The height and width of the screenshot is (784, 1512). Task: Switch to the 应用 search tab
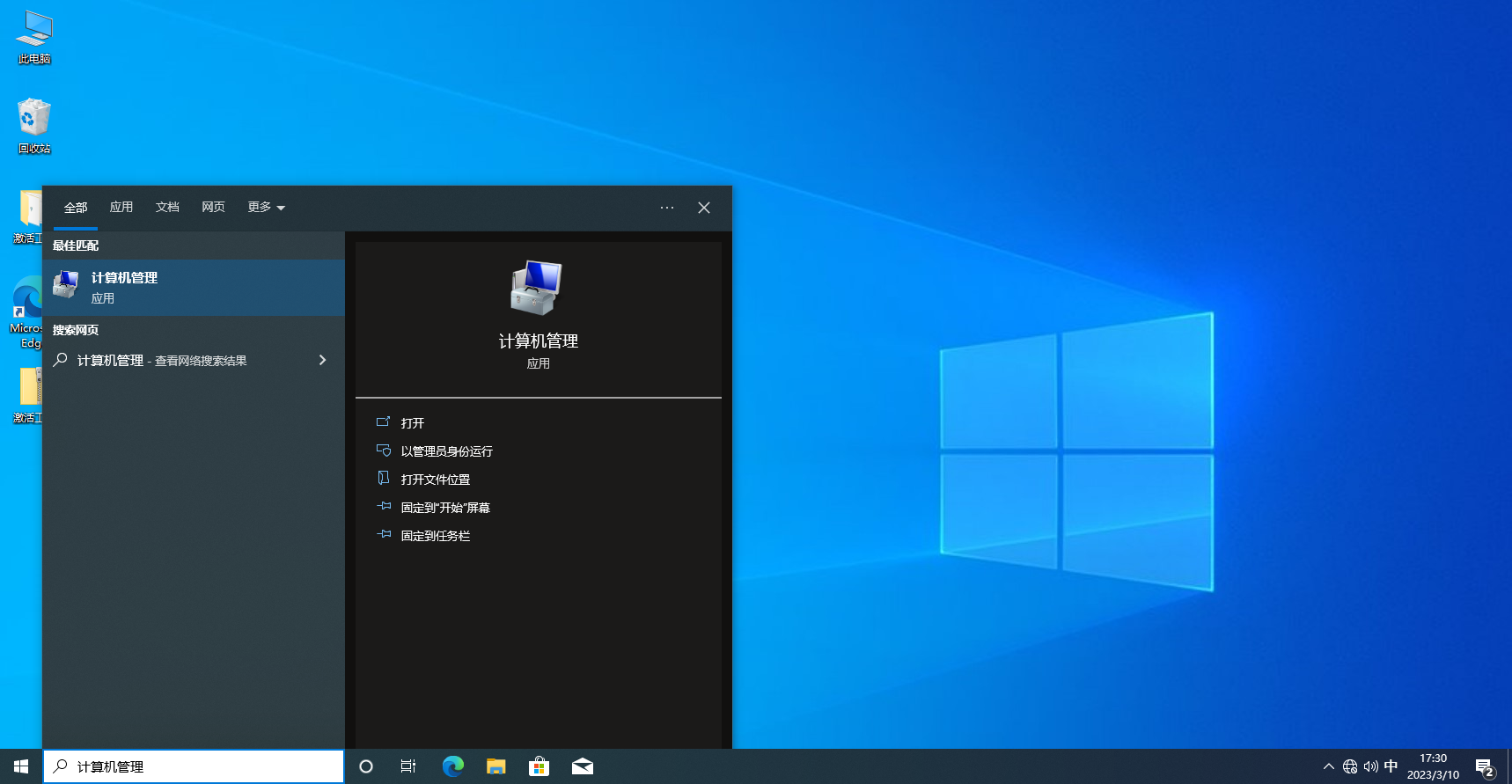pos(121,207)
